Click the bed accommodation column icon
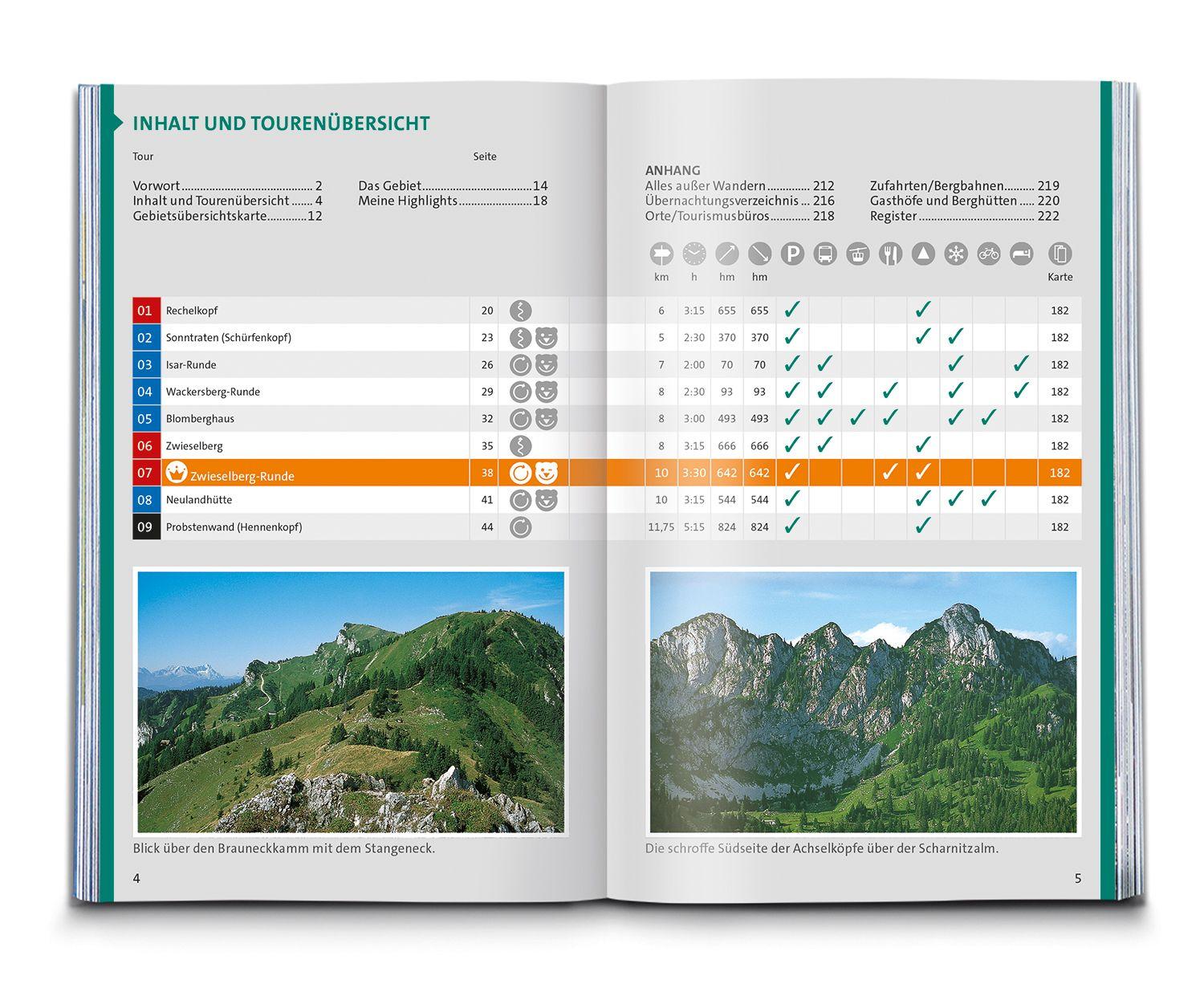 1021,254
